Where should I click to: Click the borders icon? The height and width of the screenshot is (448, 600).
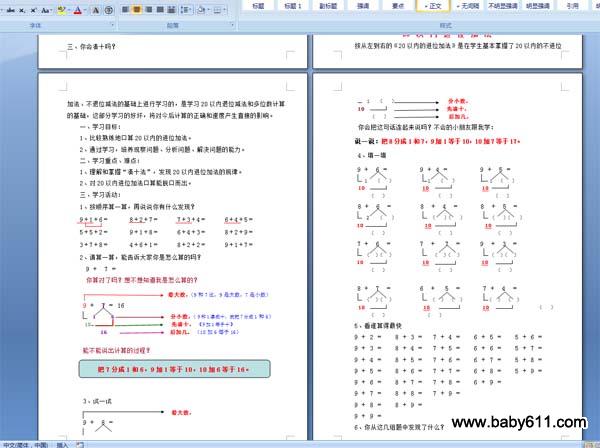point(217,10)
